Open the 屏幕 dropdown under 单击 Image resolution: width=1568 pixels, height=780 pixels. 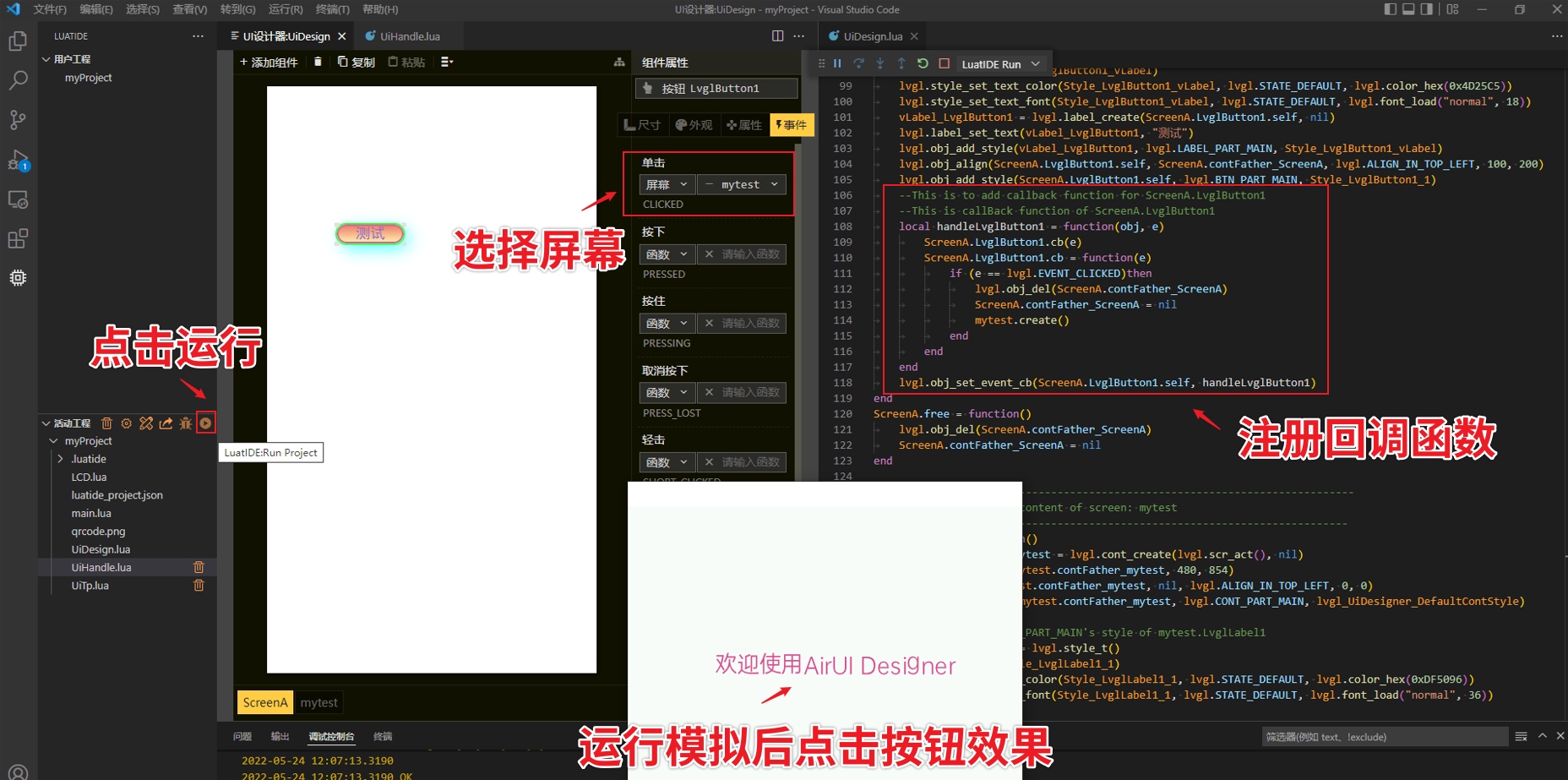point(667,184)
